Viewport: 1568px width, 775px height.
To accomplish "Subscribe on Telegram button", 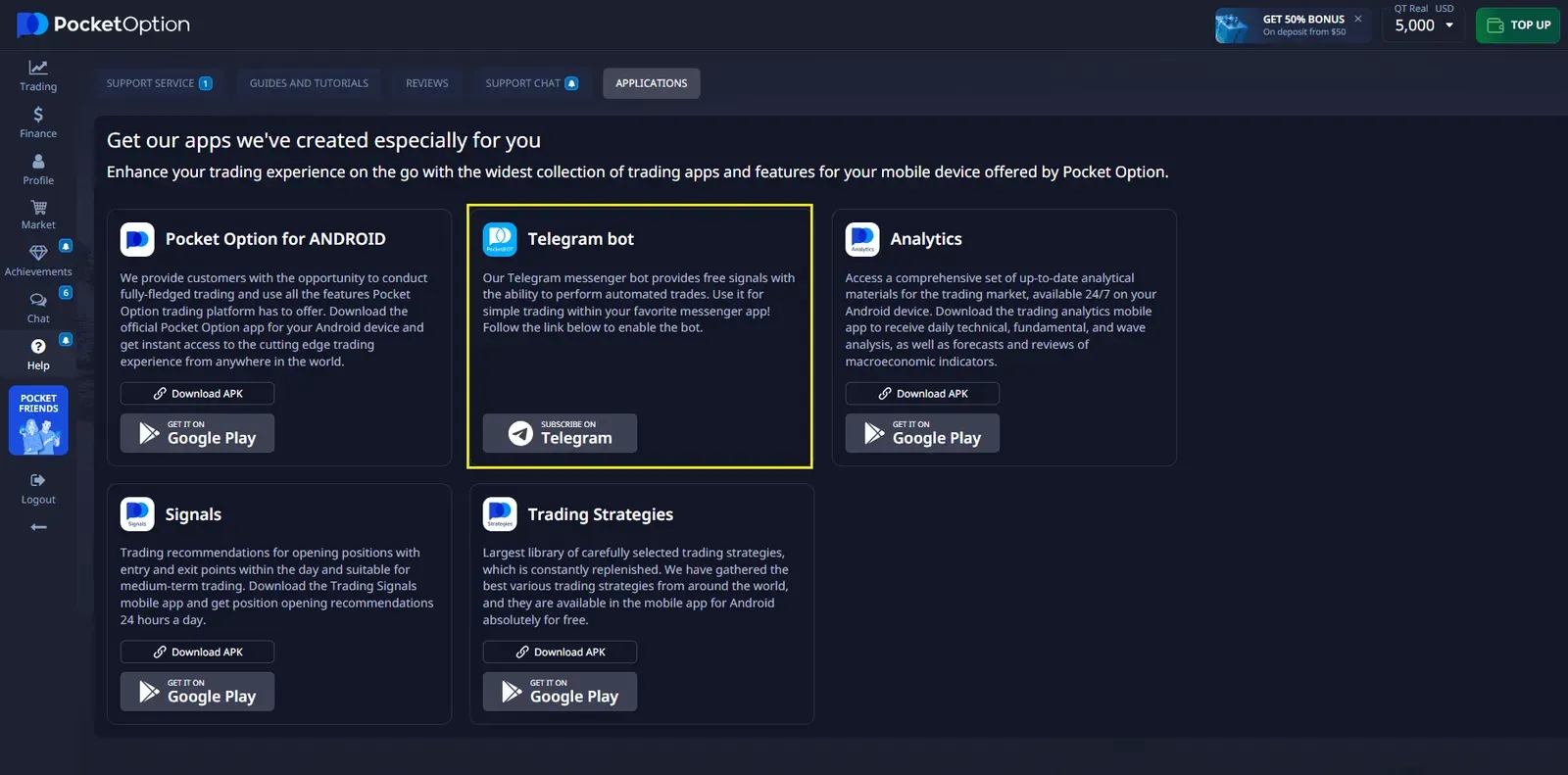I will click(560, 433).
